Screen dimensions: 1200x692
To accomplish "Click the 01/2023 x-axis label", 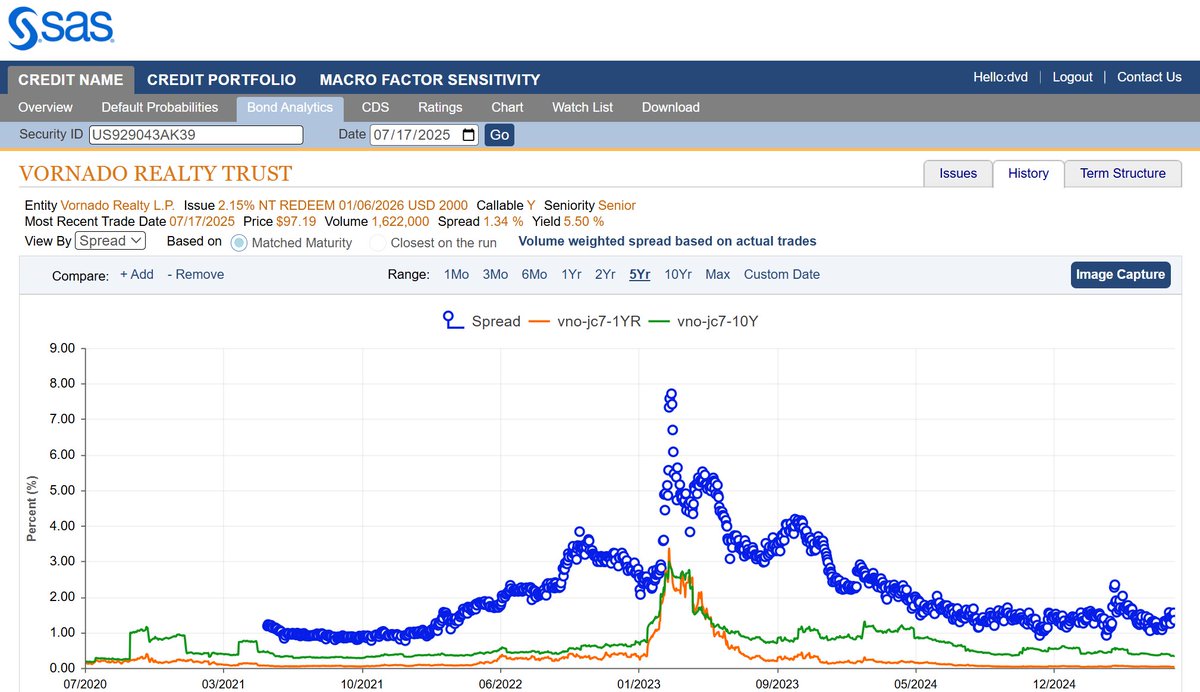I will [638, 683].
